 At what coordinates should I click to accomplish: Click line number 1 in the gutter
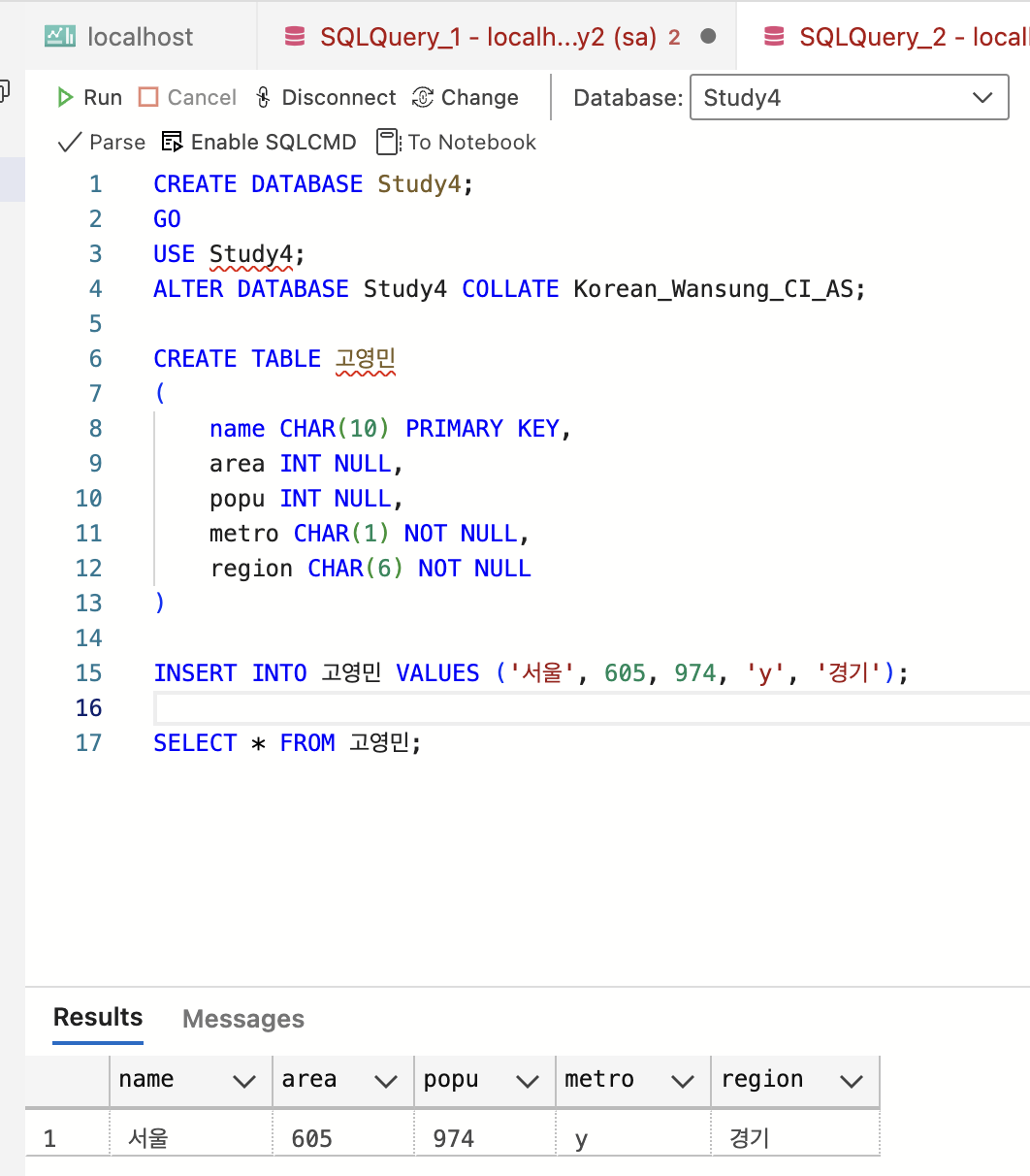tap(95, 184)
